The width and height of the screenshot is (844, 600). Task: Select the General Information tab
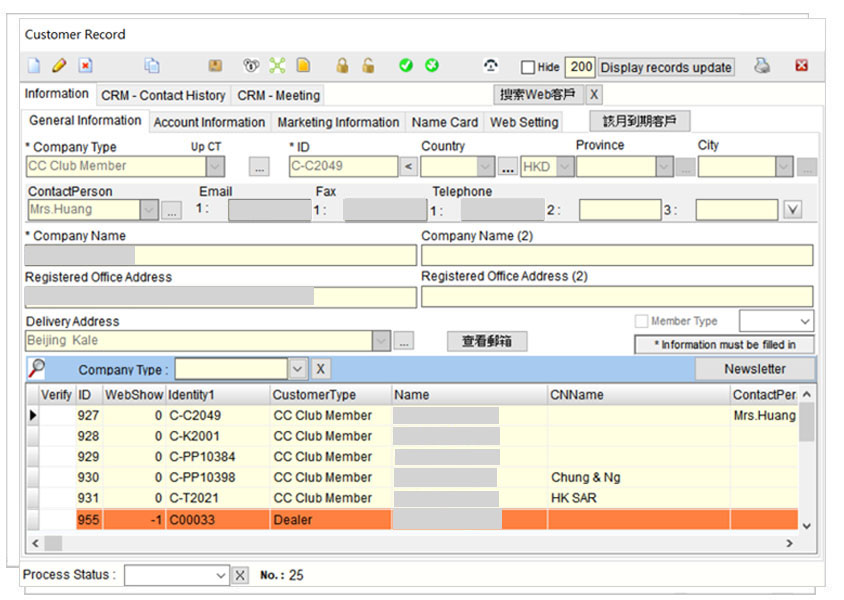[85, 121]
